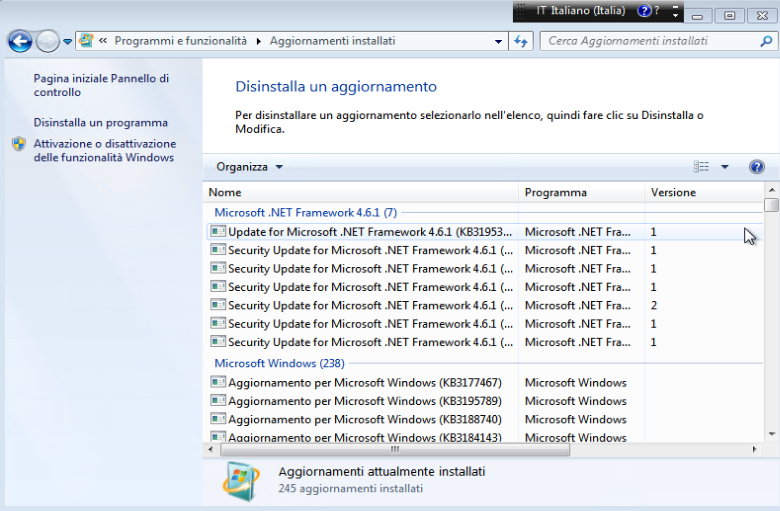Select the Security Update row with version 2
The image size is (780, 511).
[483, 306]
